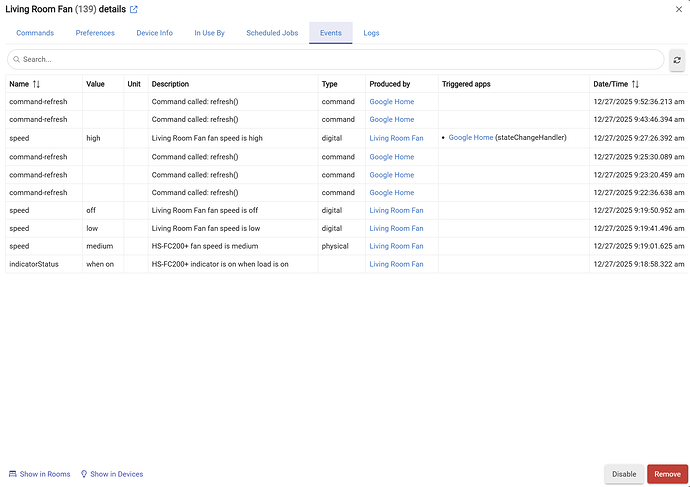Click Show in Rooms link
Viewport: 690px width, 487px height.
40,474
